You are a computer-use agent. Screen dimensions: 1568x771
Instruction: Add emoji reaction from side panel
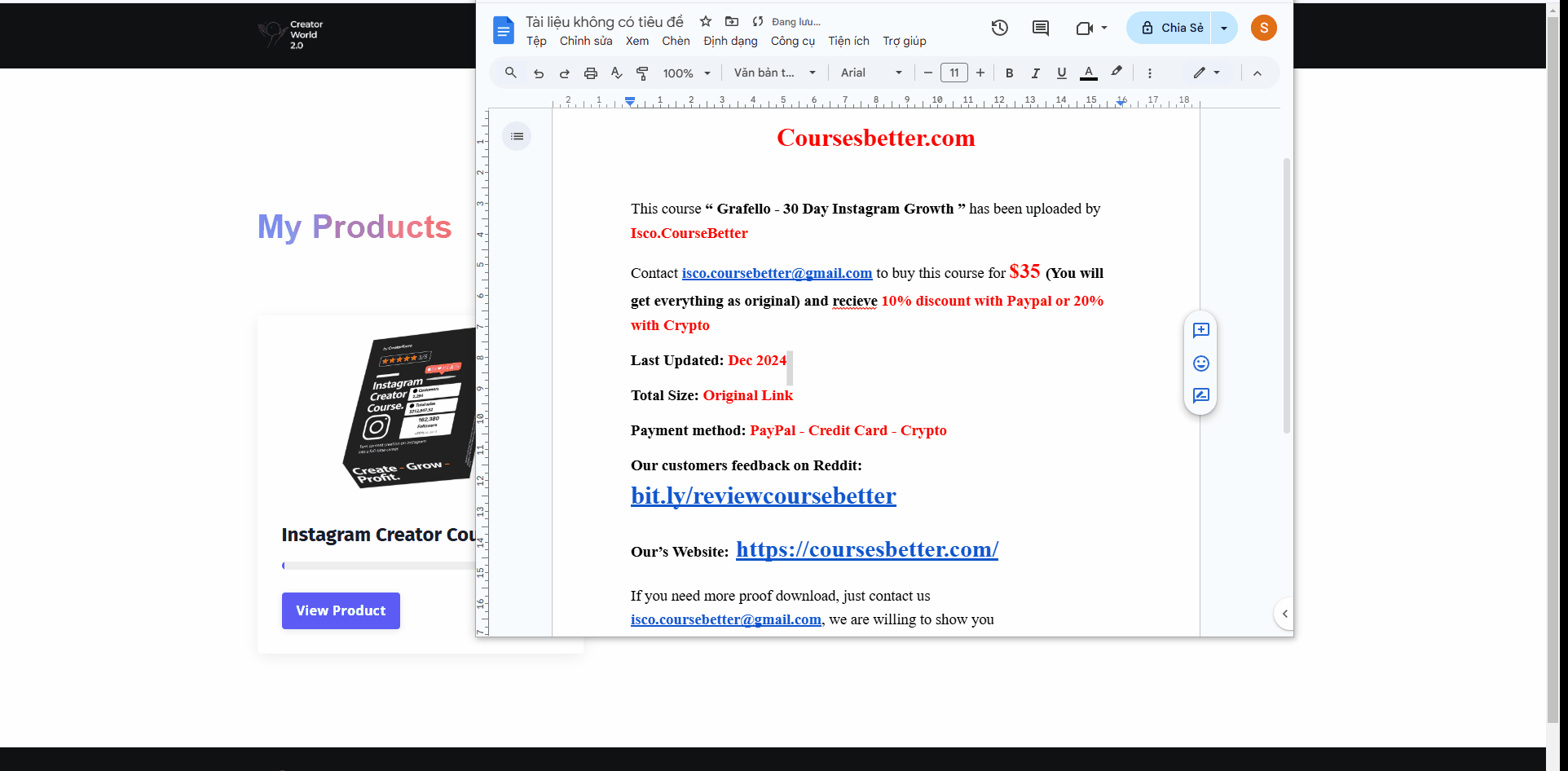click(x=1200, y=363)
